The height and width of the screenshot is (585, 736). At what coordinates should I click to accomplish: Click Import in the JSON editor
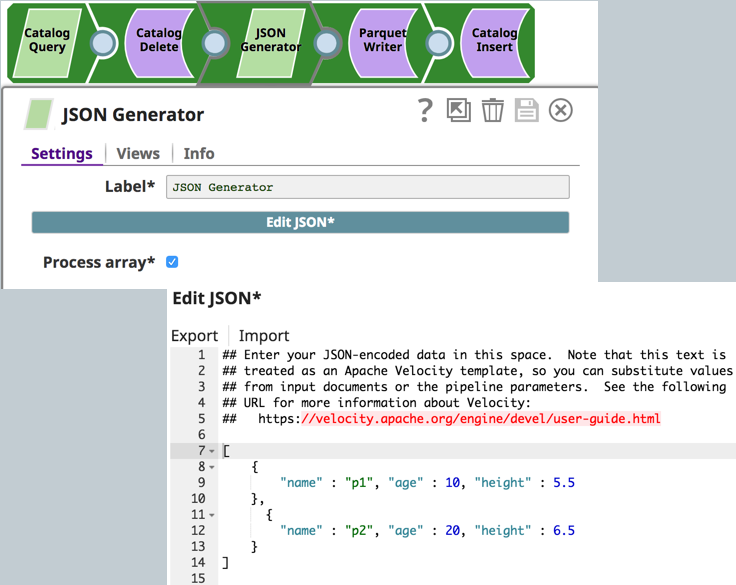point(264,336)
